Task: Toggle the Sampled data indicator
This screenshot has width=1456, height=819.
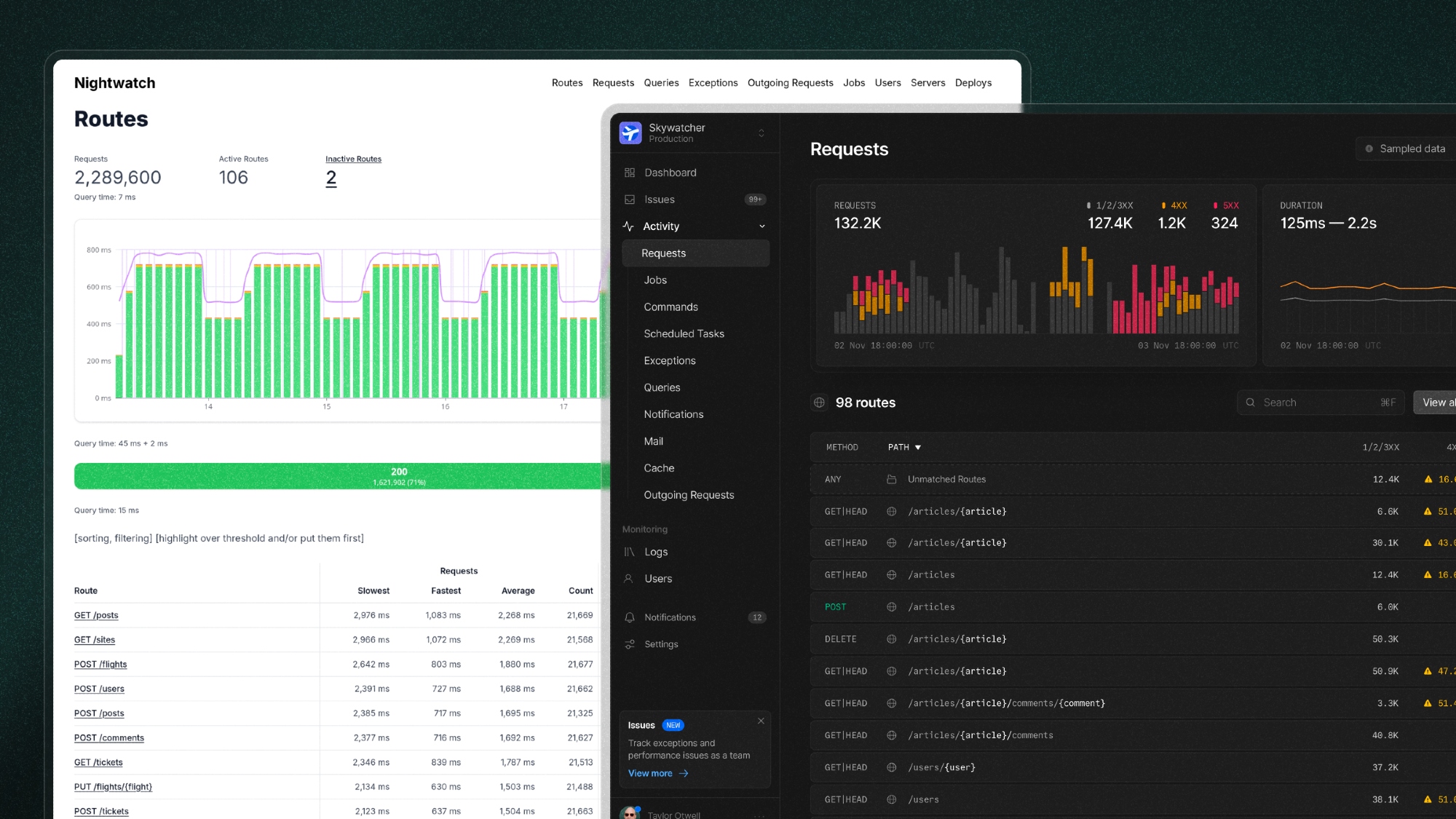Action: (x=1405, y=149)
